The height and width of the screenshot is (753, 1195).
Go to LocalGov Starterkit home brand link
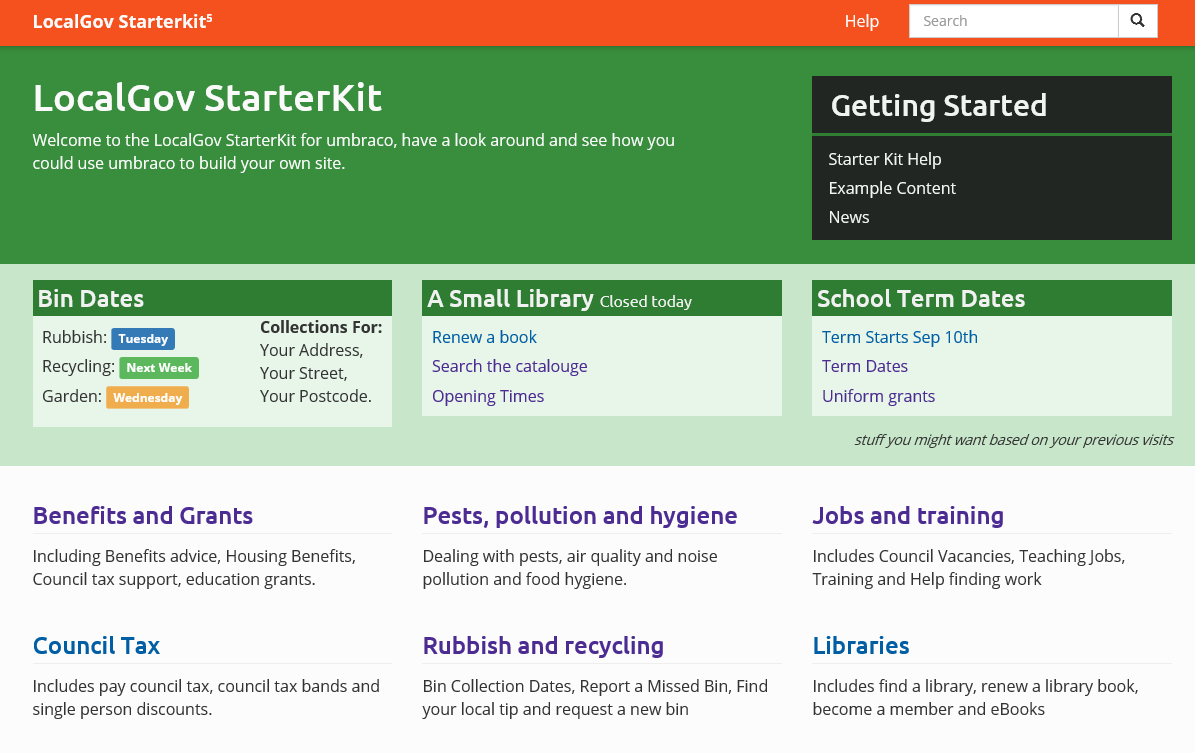(x=122, y=21)
